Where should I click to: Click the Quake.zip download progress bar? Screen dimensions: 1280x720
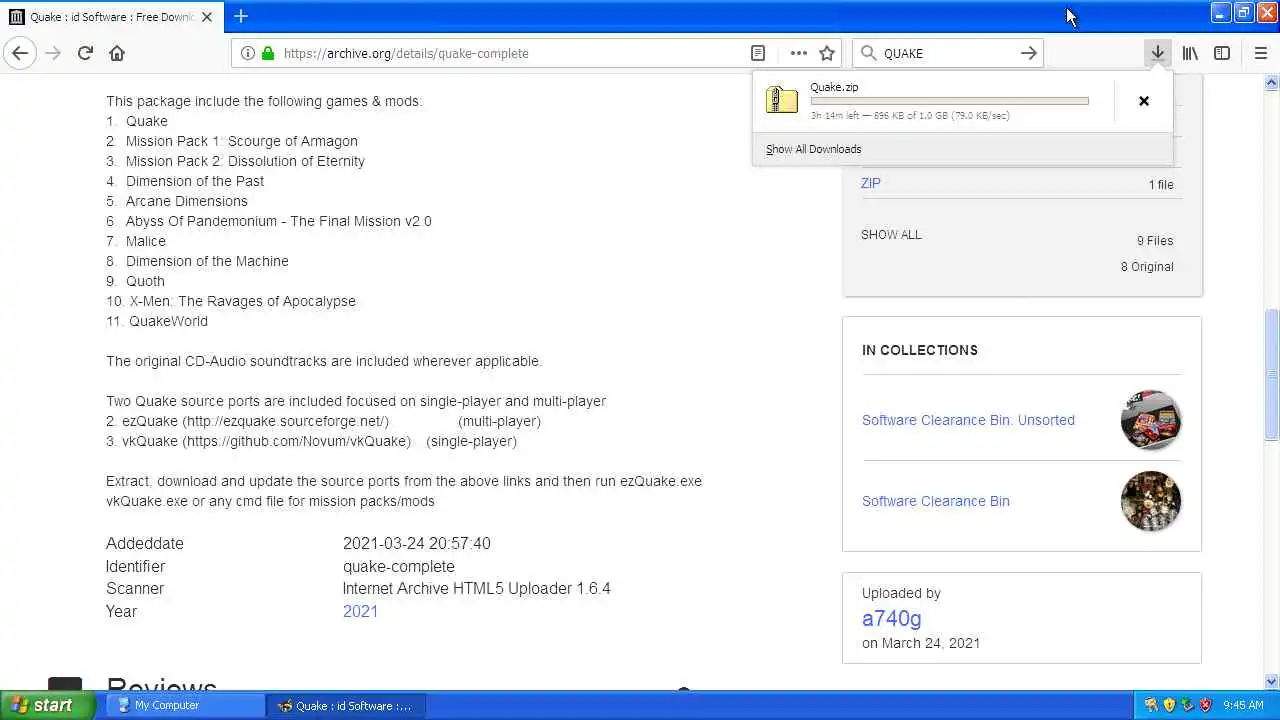tap(949, 101)
